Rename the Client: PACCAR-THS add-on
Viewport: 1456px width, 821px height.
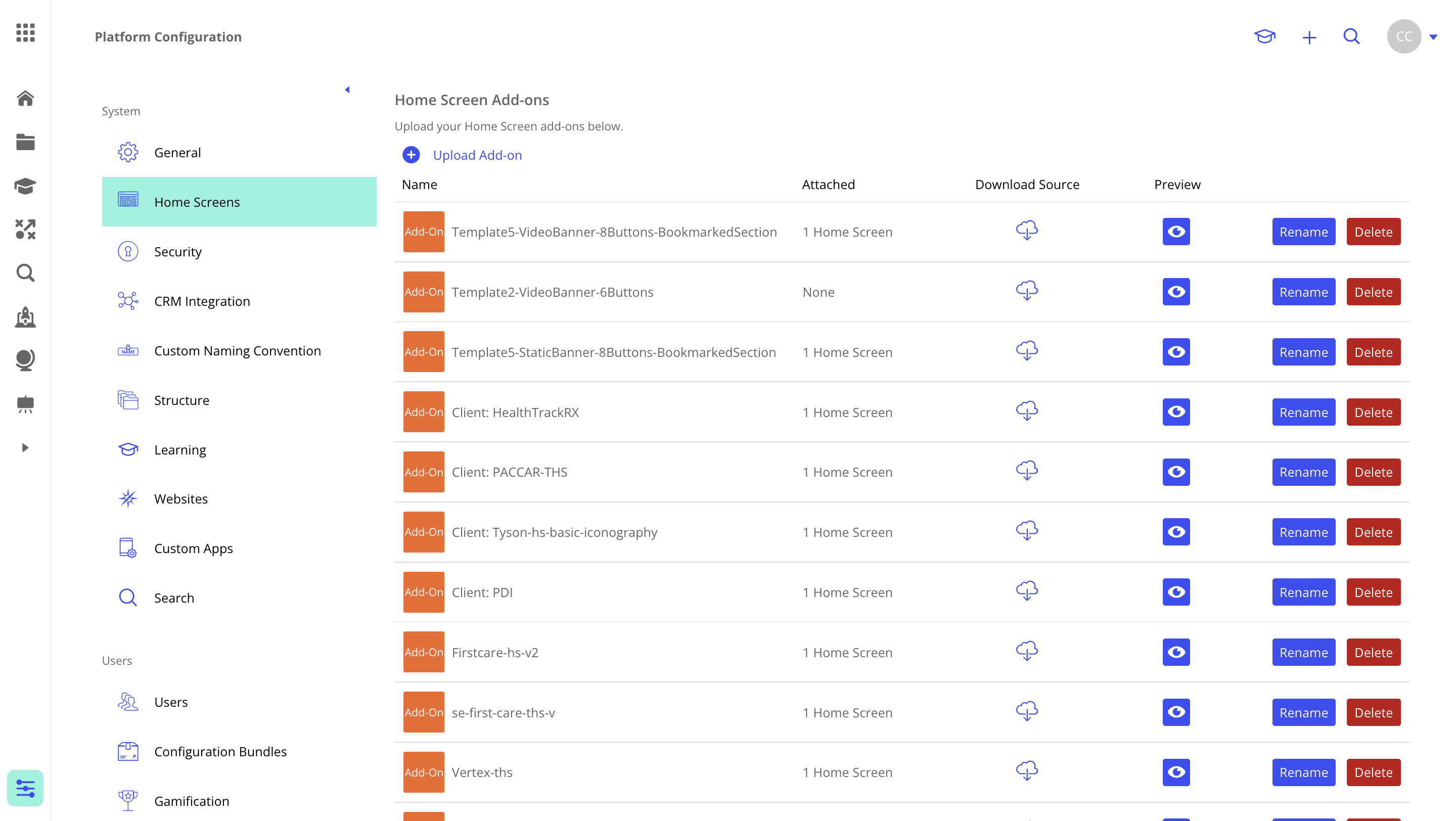point(1303,472)
